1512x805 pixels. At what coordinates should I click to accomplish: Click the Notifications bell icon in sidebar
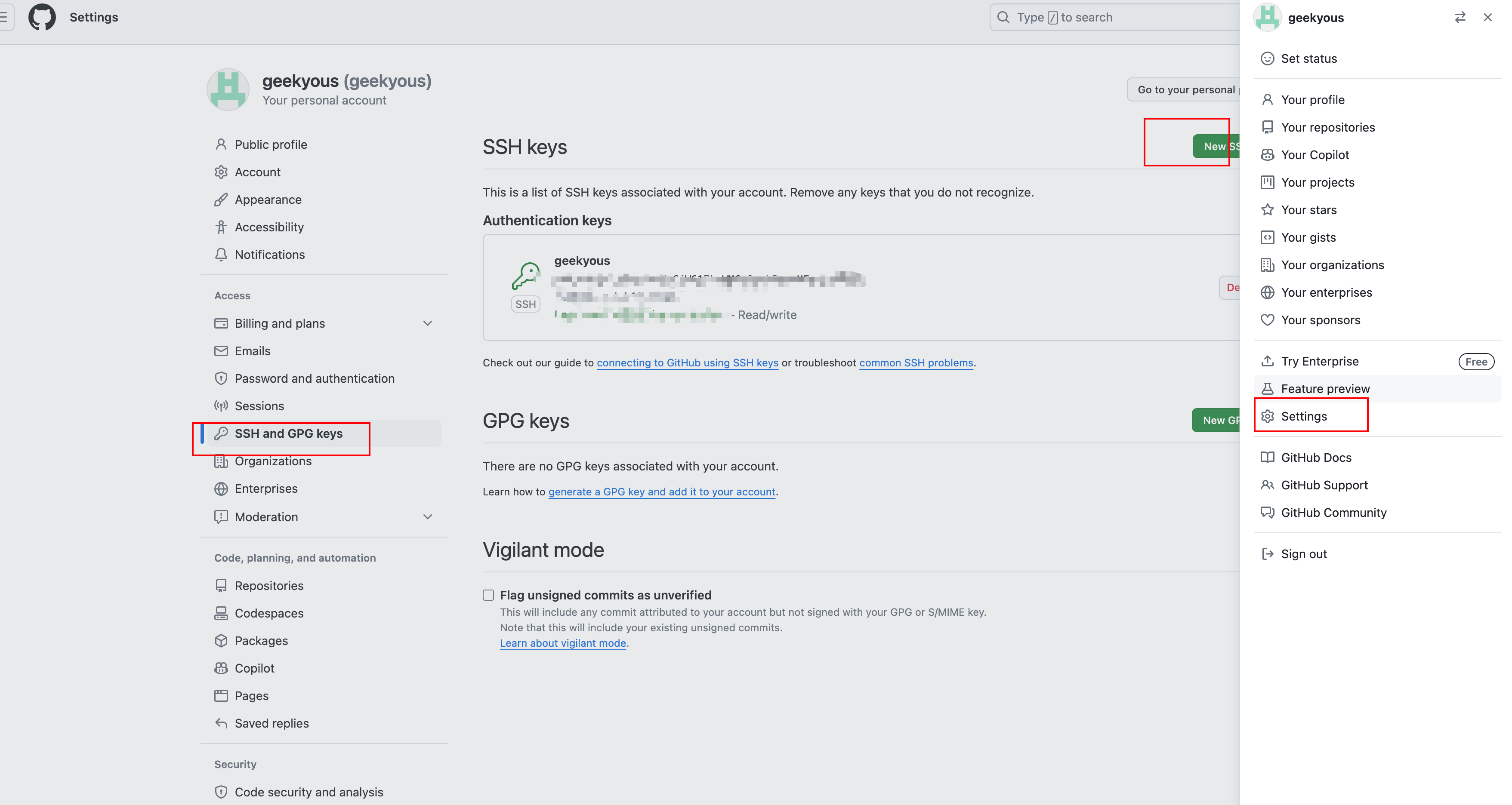(x=221, y=255)
